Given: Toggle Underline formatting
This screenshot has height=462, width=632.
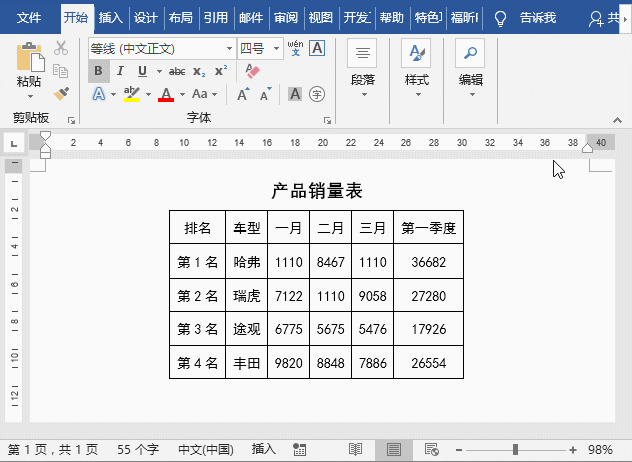Looking at the screenshot, I should pyautogui.click(x=142, y=71).
